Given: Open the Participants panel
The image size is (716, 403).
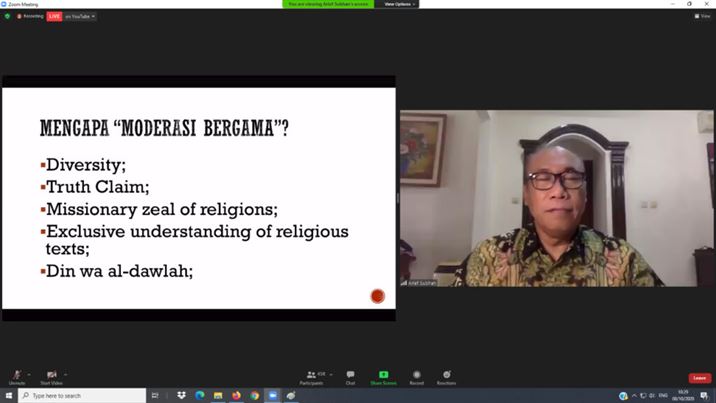Looking at the screenshot, I should tap(311, 376).
